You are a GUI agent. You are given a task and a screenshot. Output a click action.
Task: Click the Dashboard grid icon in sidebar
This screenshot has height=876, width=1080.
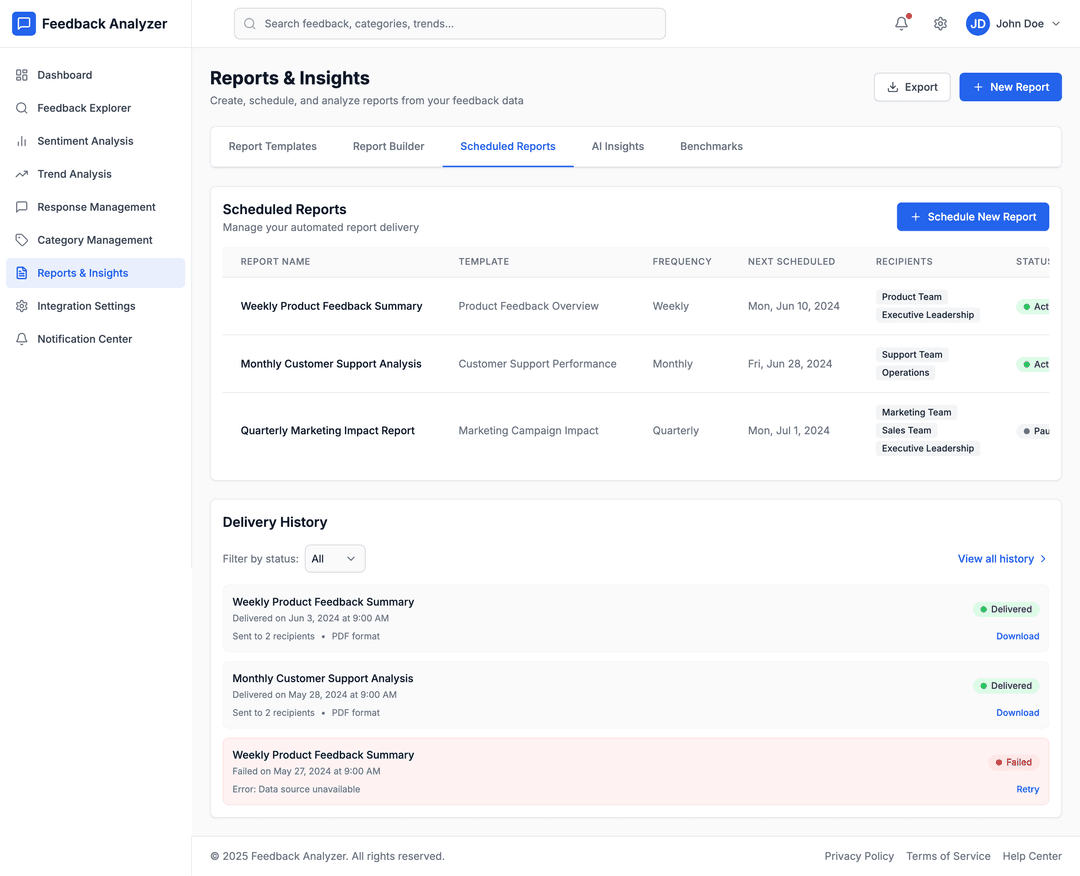(x=22, y=75)
